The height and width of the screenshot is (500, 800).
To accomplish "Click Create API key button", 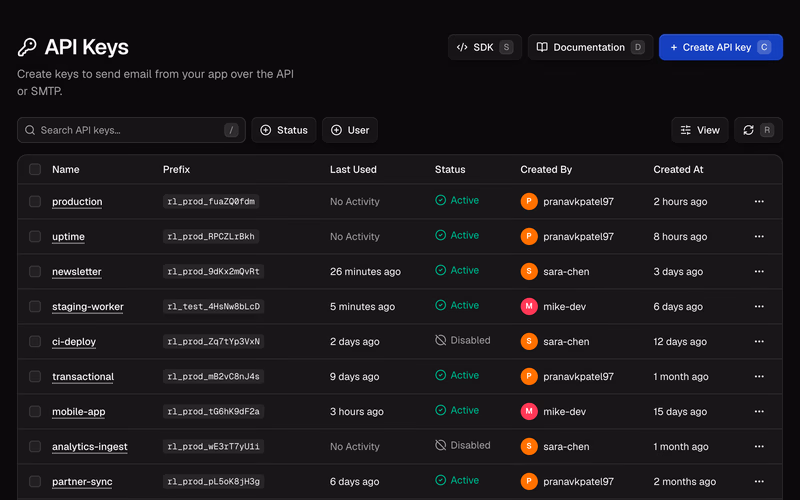I will coord(720,47).
